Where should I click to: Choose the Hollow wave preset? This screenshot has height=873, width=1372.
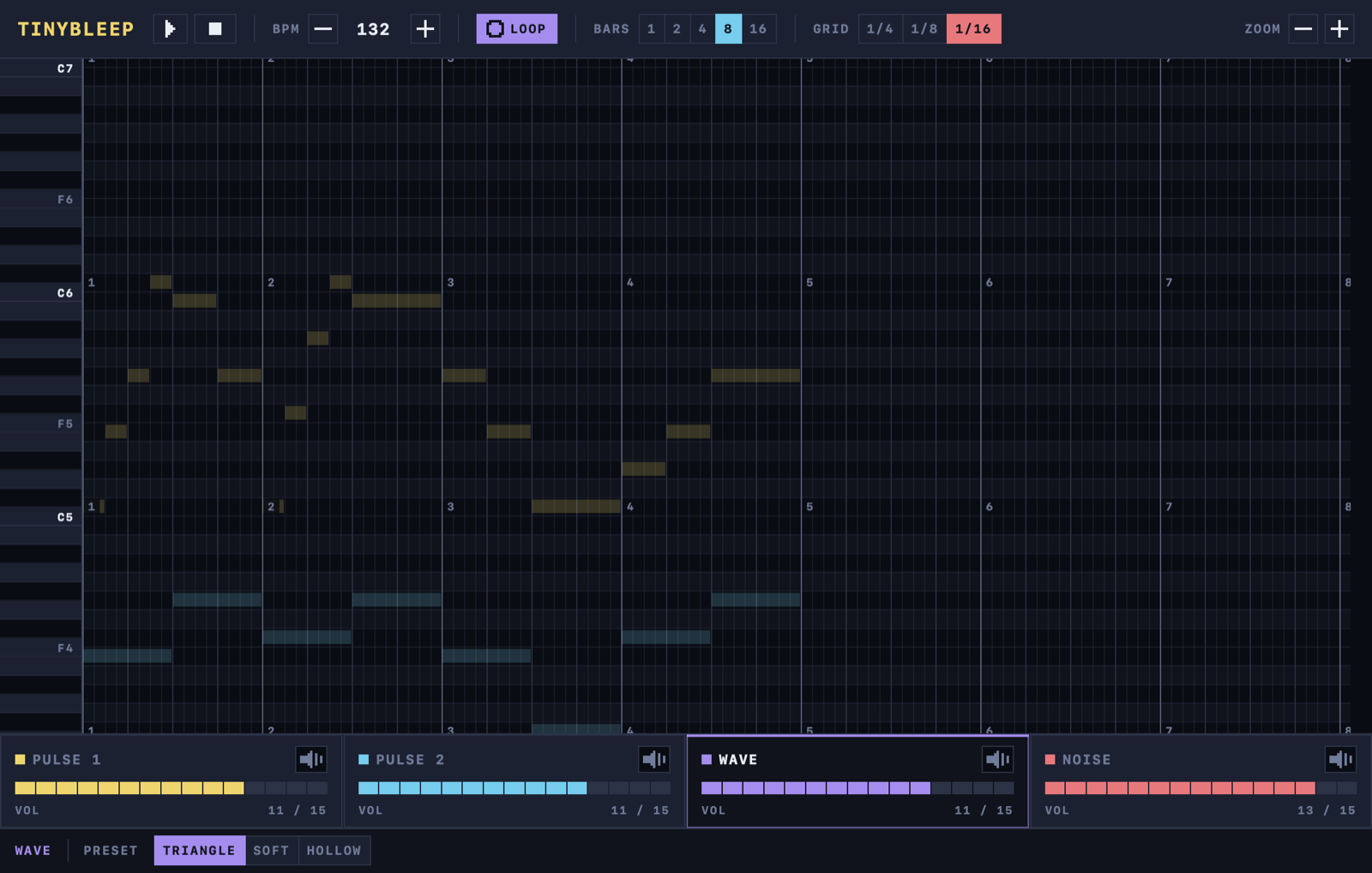tap(334, 851)
